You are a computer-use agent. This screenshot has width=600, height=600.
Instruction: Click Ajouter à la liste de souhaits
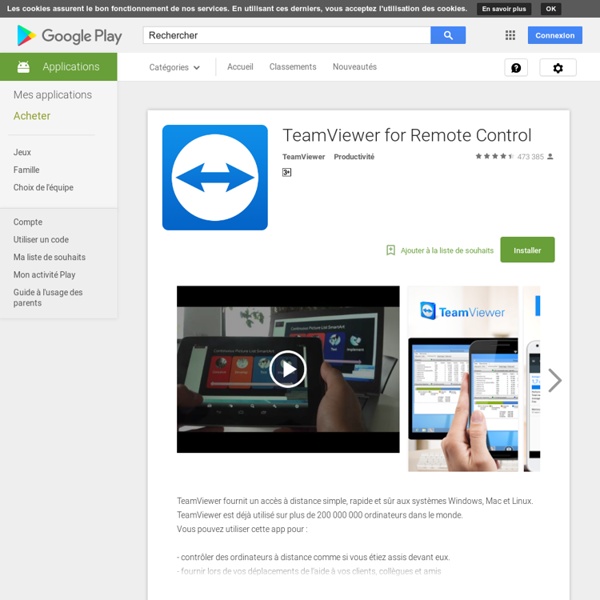[447, 251]
